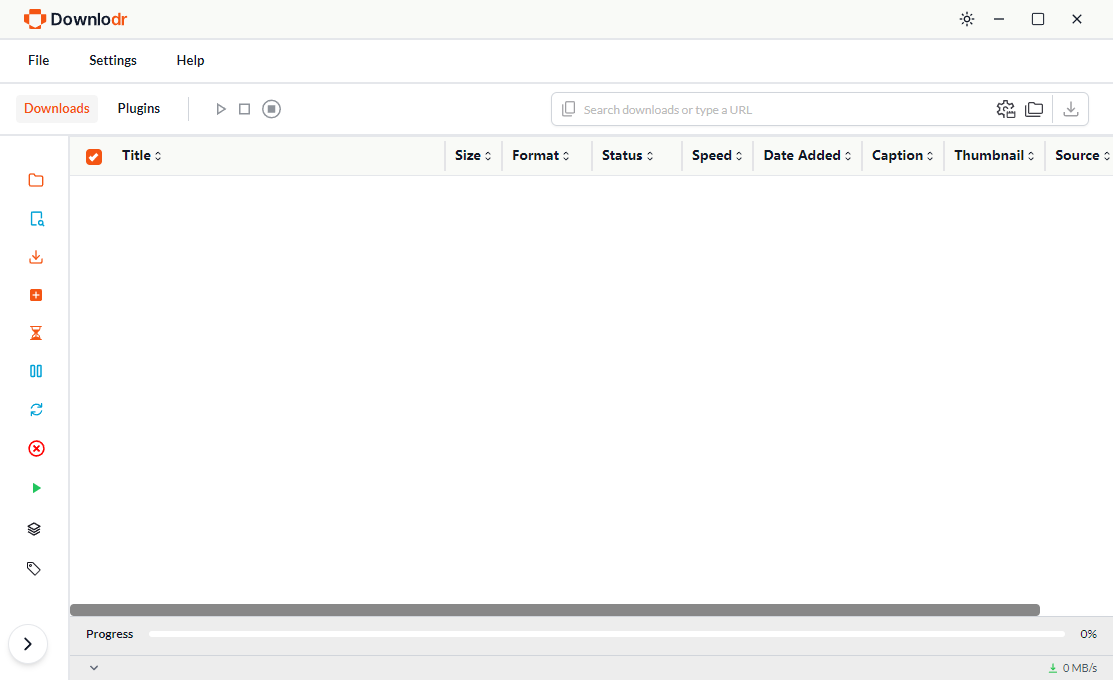
Task: Toggle light/dark theme sun icon
Action: click(966, 19)
